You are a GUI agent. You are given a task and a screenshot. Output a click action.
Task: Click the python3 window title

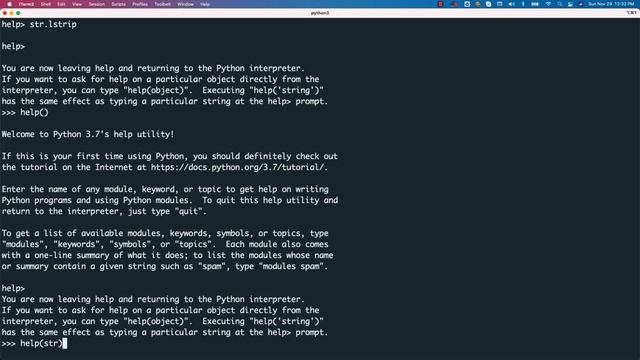click(320, 13)
